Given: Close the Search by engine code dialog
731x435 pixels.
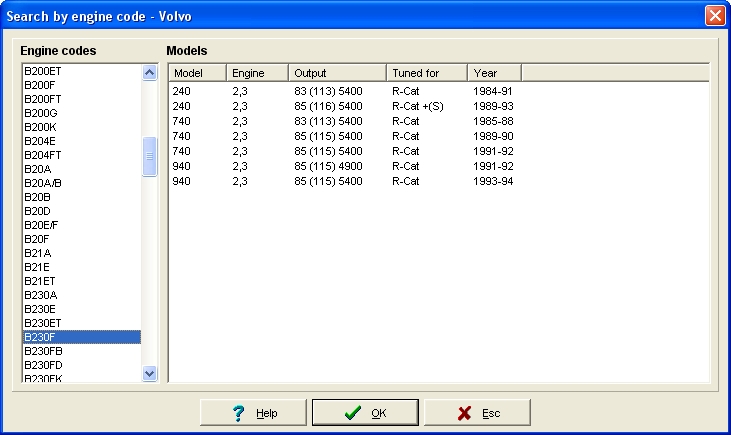Looking at the screenshot, I should [x=715, y=16].
